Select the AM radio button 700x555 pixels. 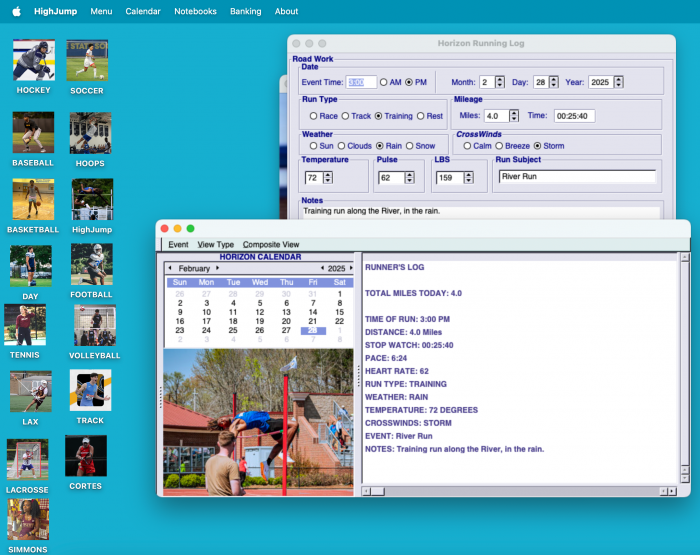point(384,82)
